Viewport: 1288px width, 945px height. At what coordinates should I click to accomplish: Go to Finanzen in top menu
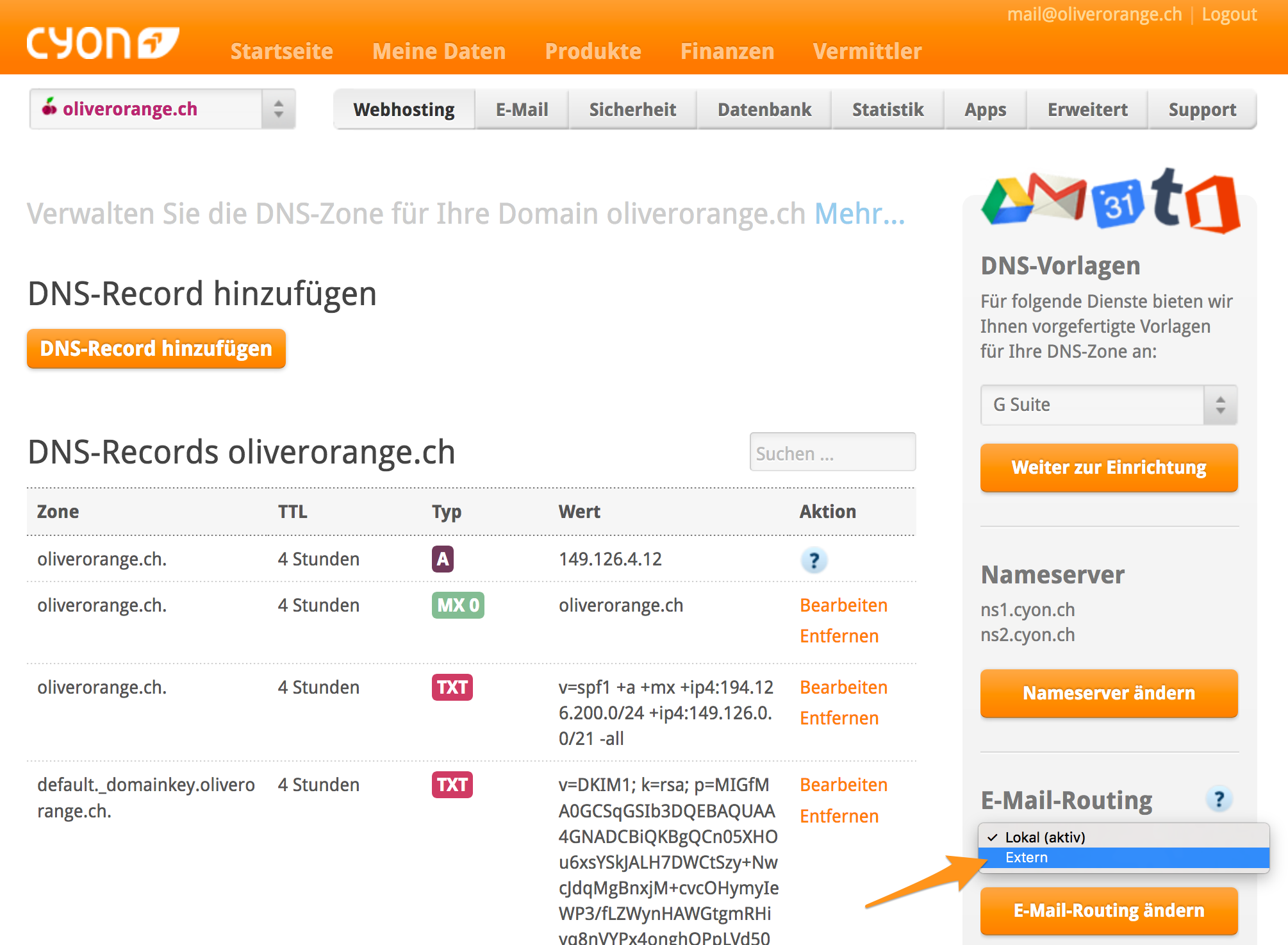(x=727, y=51)
